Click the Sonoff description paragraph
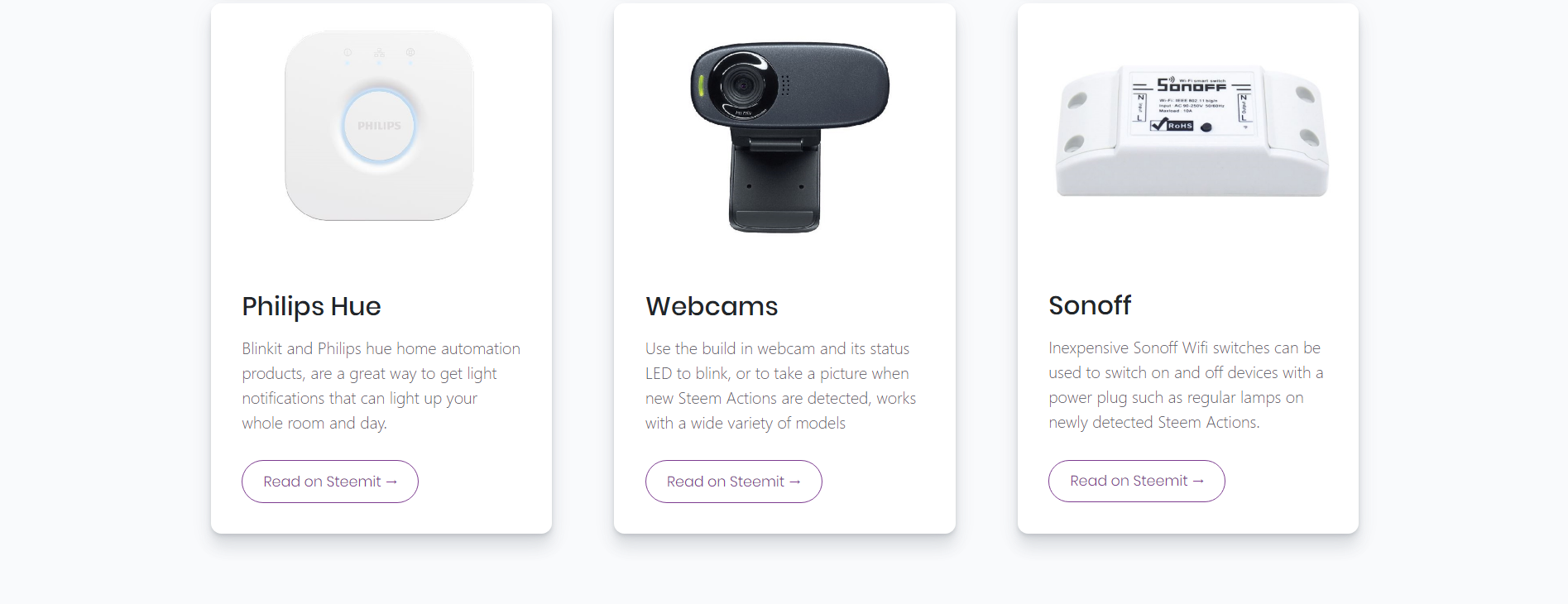 coord(1185,385)
